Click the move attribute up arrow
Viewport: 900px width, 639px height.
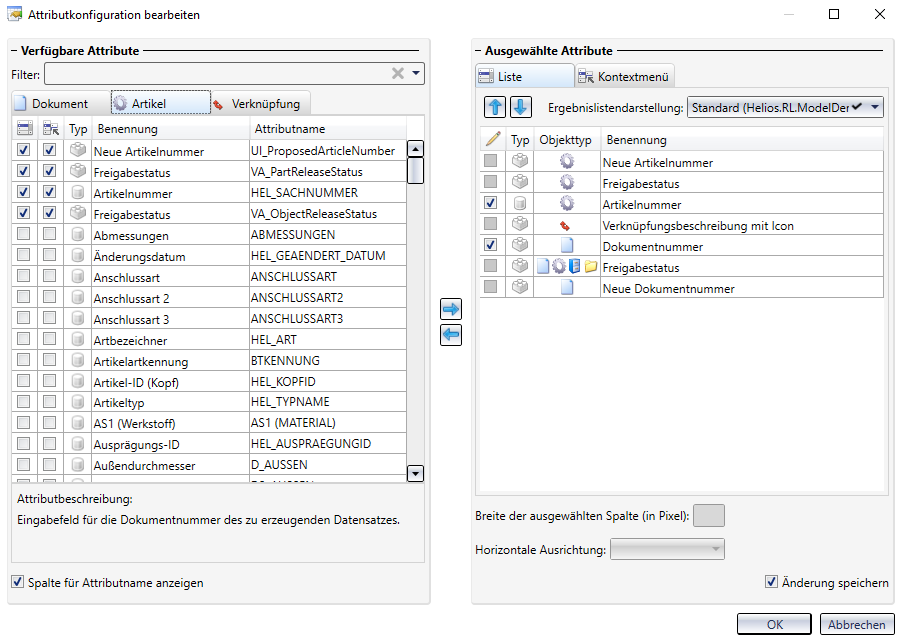pyautogui.click(x=496, y=107)
